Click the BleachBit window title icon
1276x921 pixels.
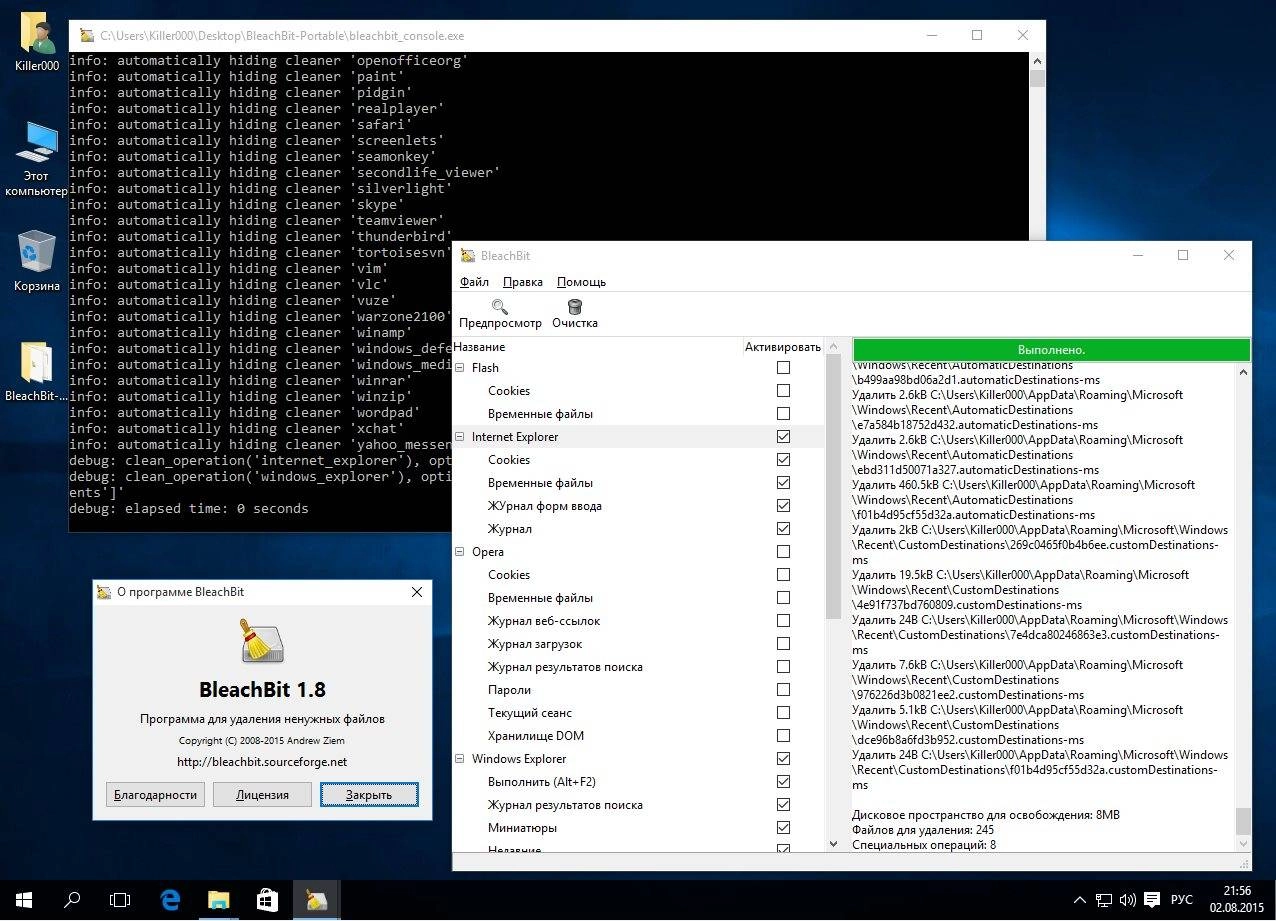[467, 256]
